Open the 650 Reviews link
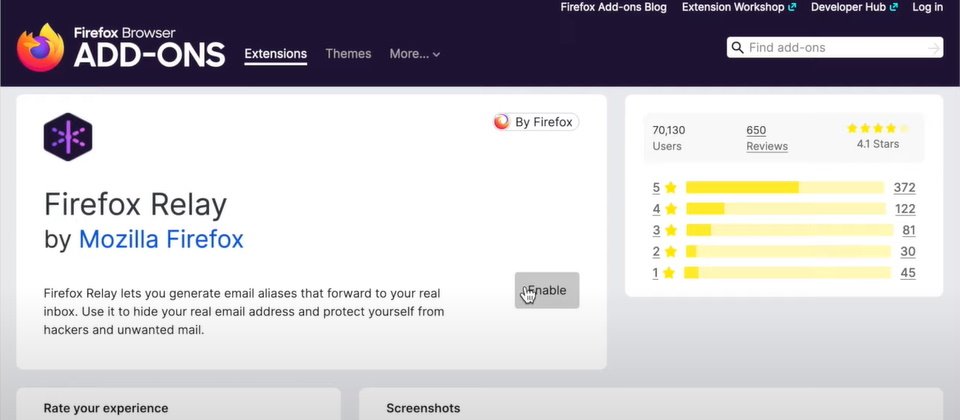This screenshot has width=960, height=420. tap(767, 138)
